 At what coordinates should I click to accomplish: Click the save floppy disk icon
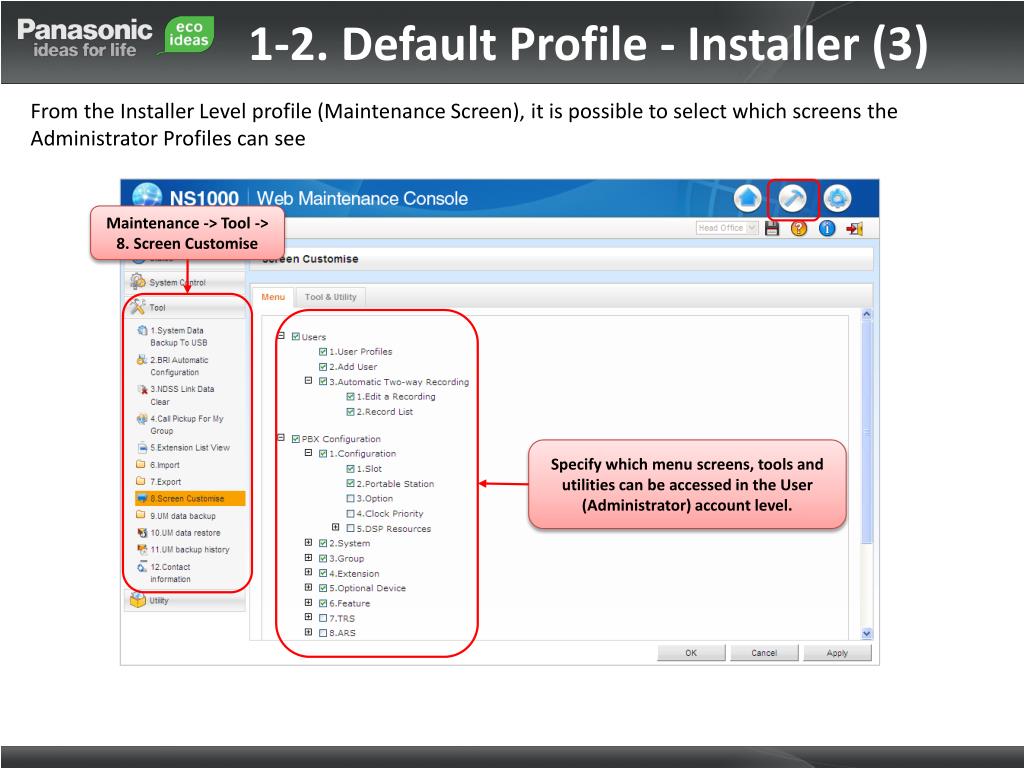[772, 228]
